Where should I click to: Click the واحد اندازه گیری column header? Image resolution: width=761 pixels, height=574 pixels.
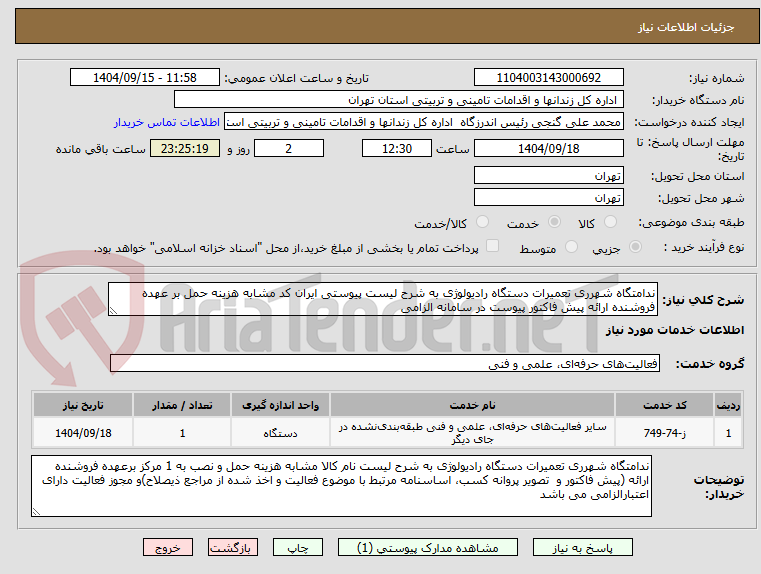coord(281,405)
